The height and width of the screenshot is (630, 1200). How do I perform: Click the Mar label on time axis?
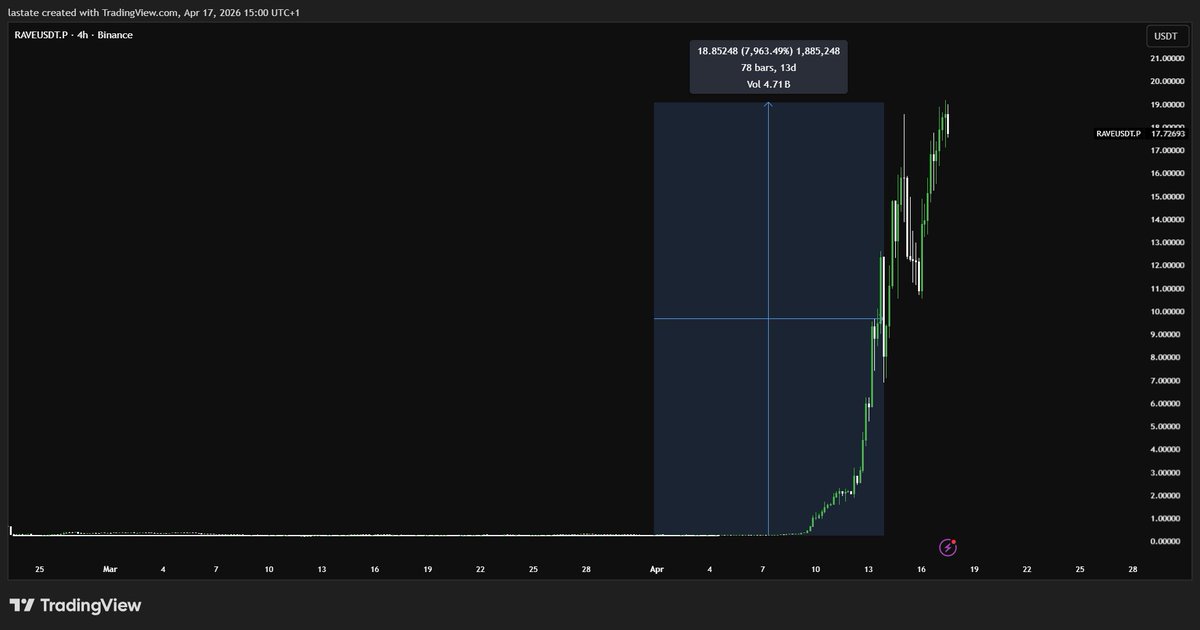point(110,569)
